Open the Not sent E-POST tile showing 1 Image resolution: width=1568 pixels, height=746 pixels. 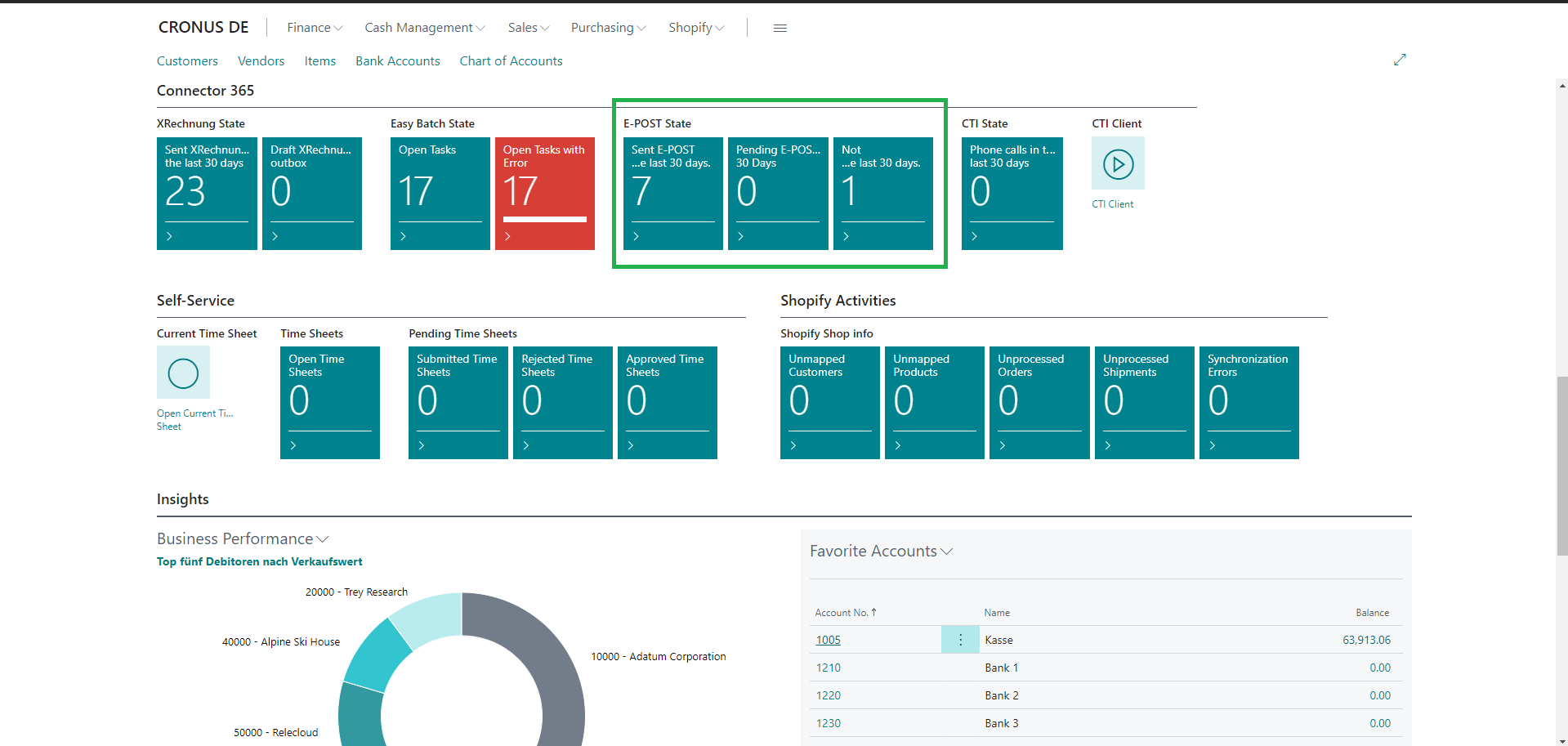coord(883,193)
